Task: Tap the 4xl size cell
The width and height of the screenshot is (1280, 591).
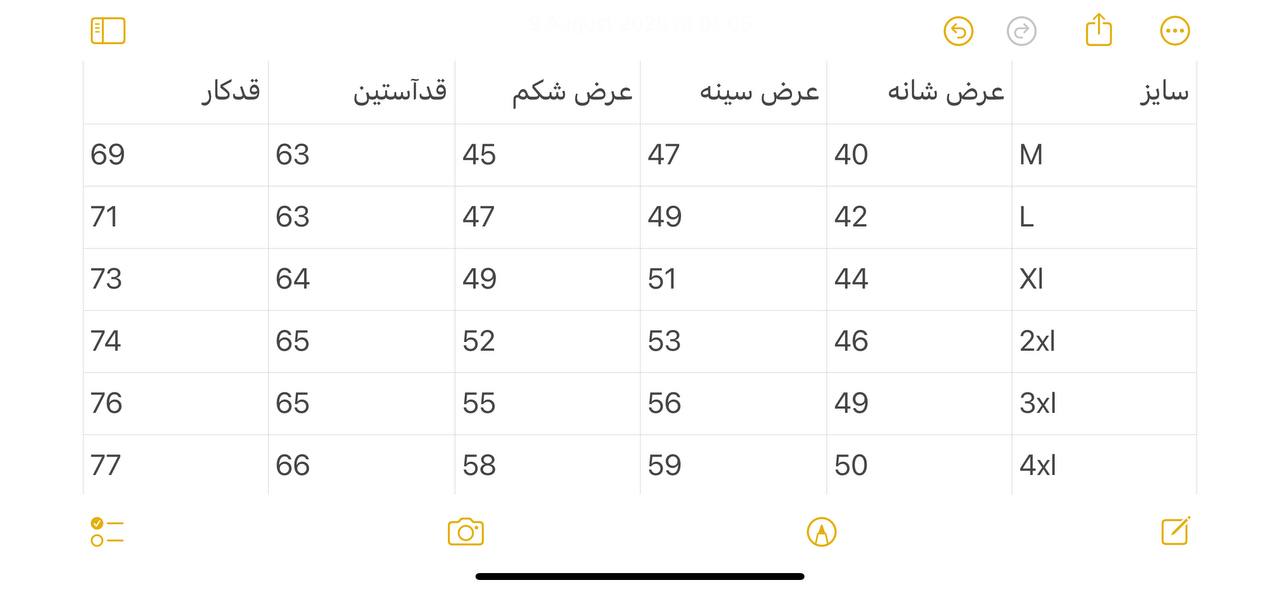Action: 1104,465
